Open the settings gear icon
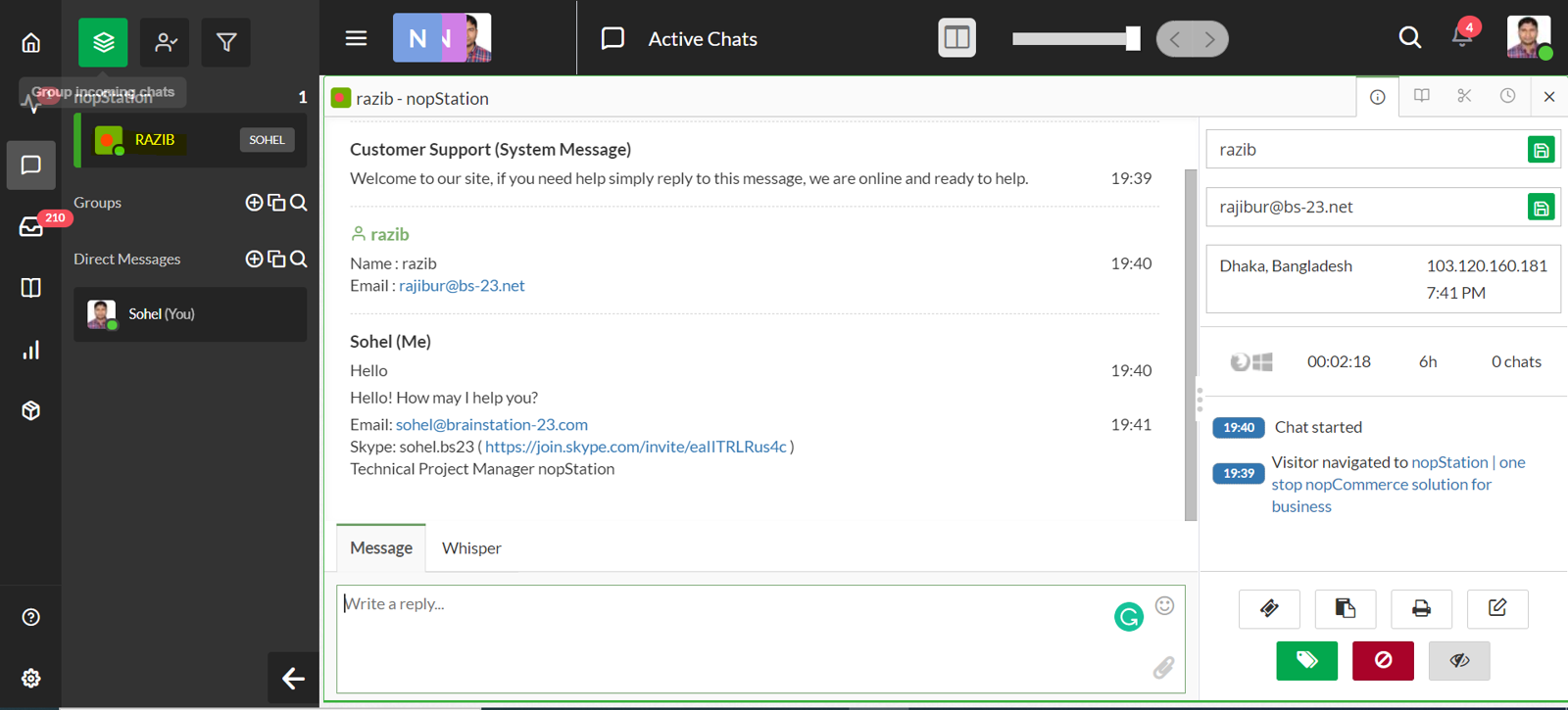 click(31, 678)
